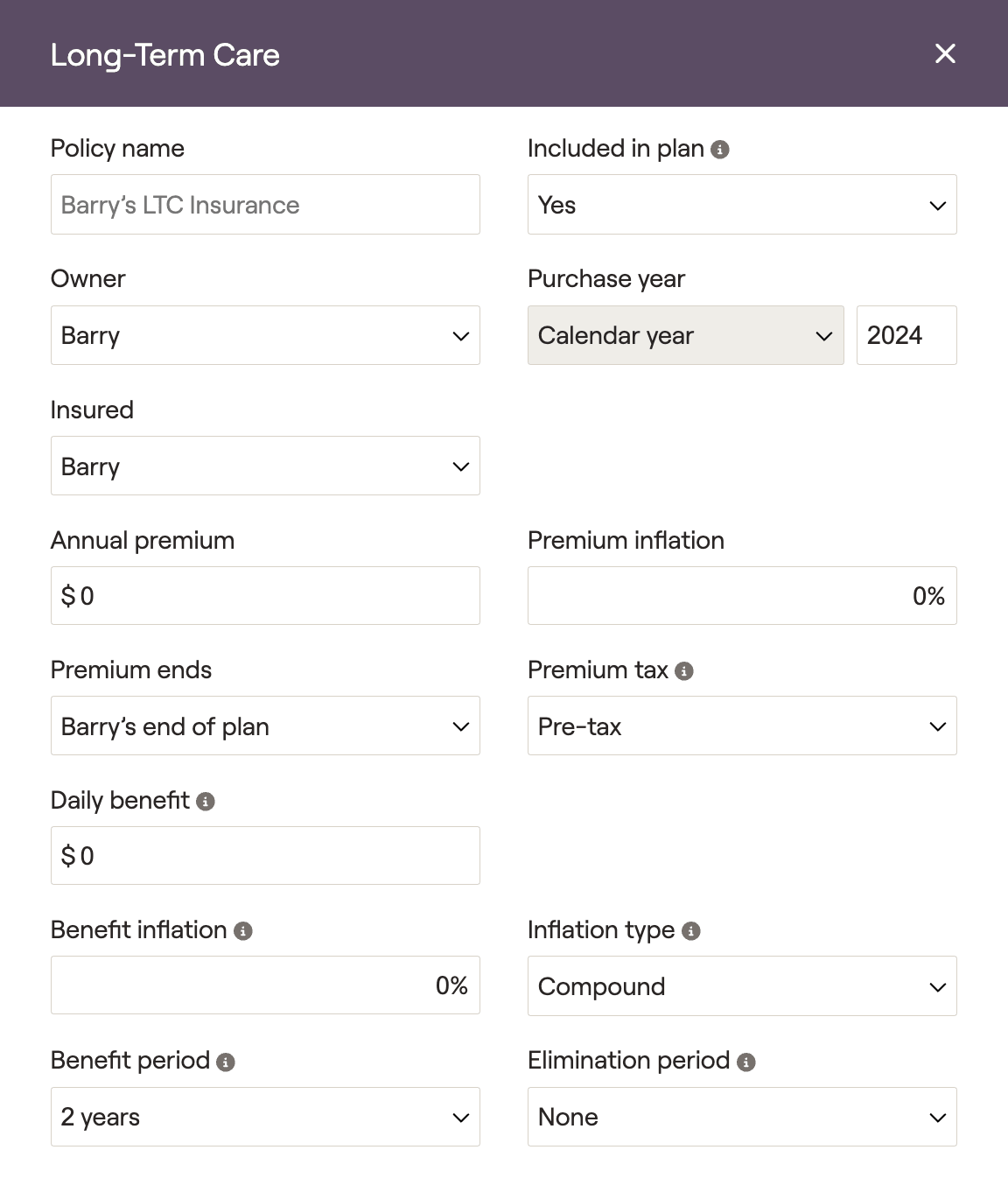Open the Calendar year purchase dropdown
This screenshot has width=1008, height=1185.
[x=686, y=335]
